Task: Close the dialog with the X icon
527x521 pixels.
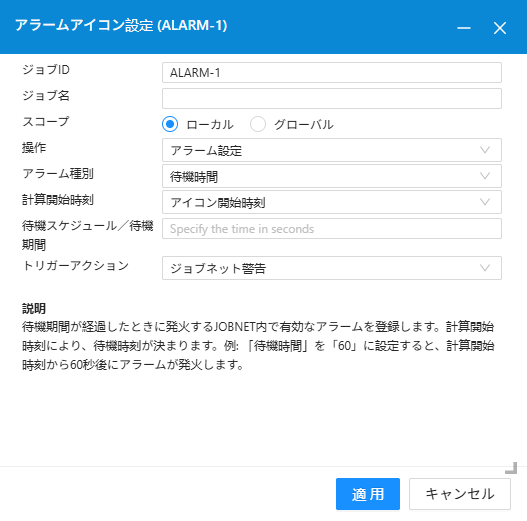Action: 500,28
